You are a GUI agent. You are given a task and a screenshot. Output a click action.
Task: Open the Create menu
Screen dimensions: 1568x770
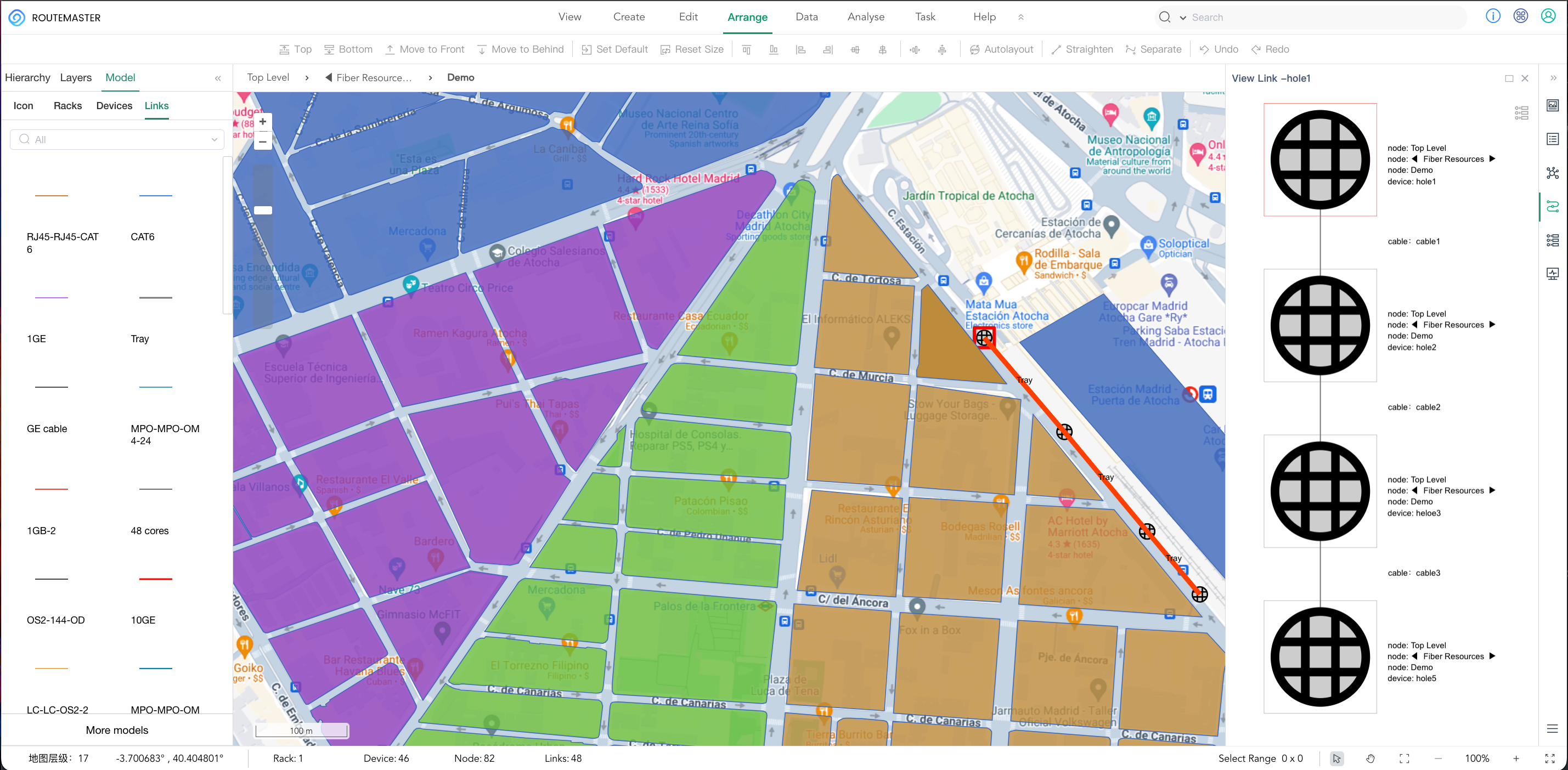629,17
